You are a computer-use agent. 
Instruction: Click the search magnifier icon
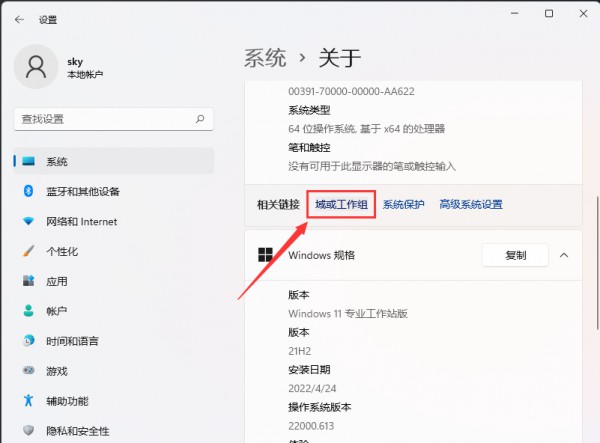coord(200,119)
